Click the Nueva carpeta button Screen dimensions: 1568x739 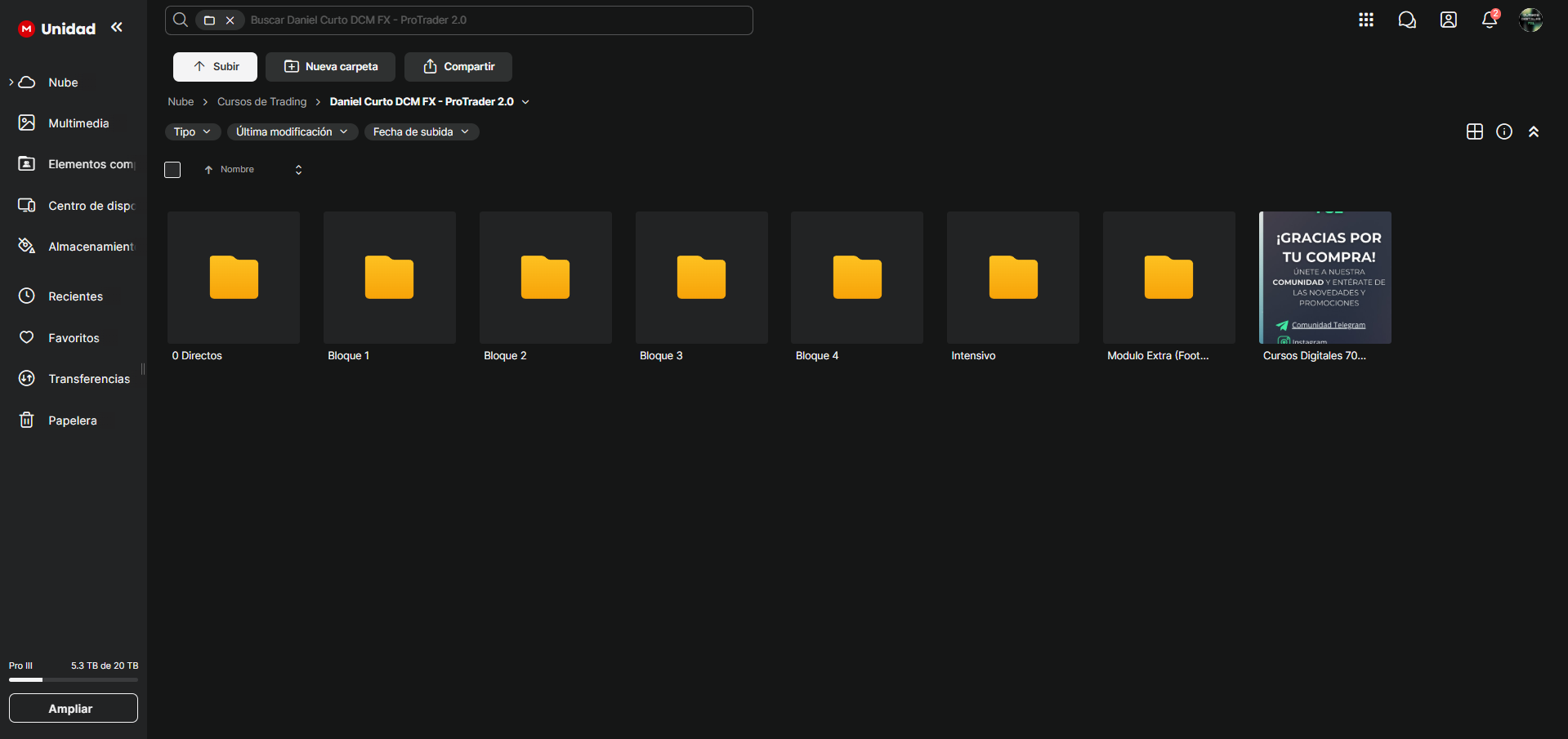click(330, 67)
